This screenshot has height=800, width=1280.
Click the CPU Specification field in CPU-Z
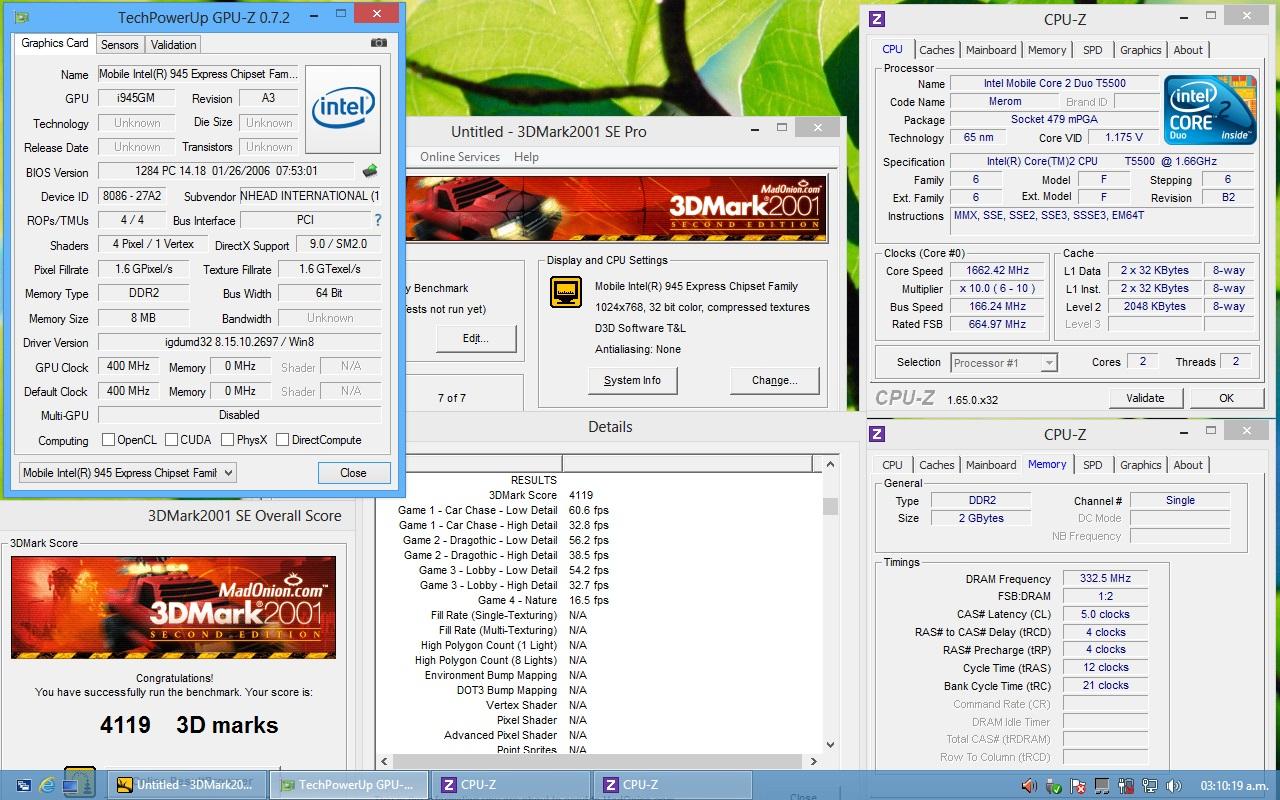(1101, 161)
